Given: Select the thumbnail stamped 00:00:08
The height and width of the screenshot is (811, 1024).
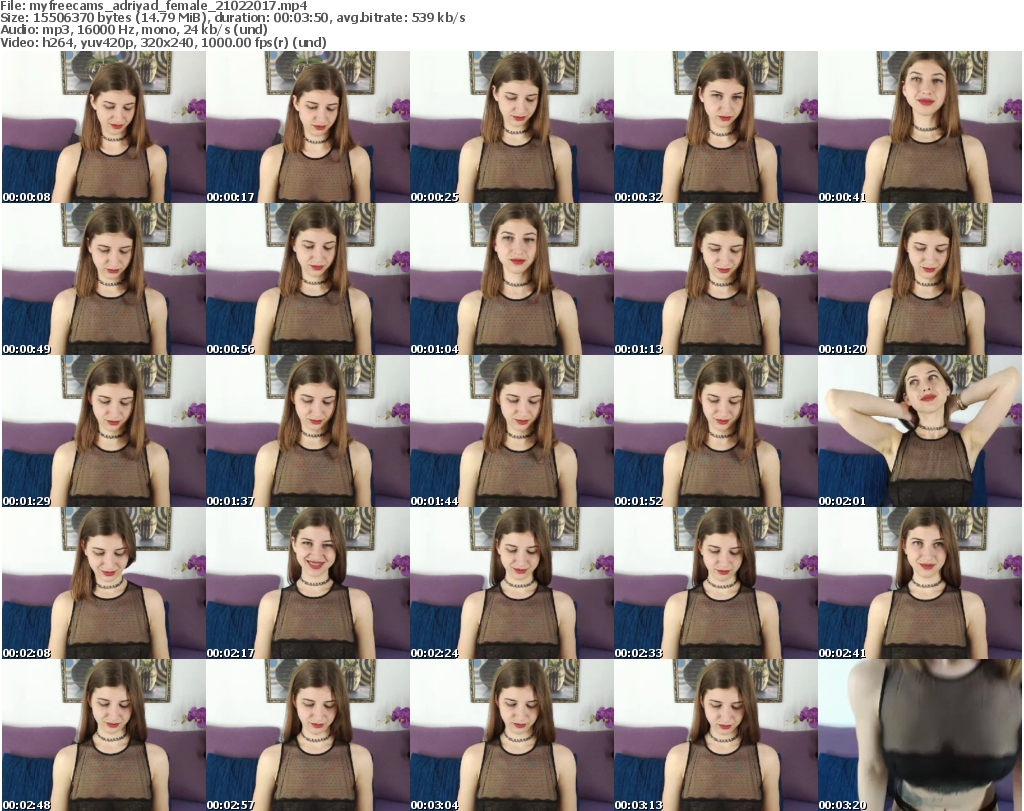Looking at the screenshot, I should (104, 127).
